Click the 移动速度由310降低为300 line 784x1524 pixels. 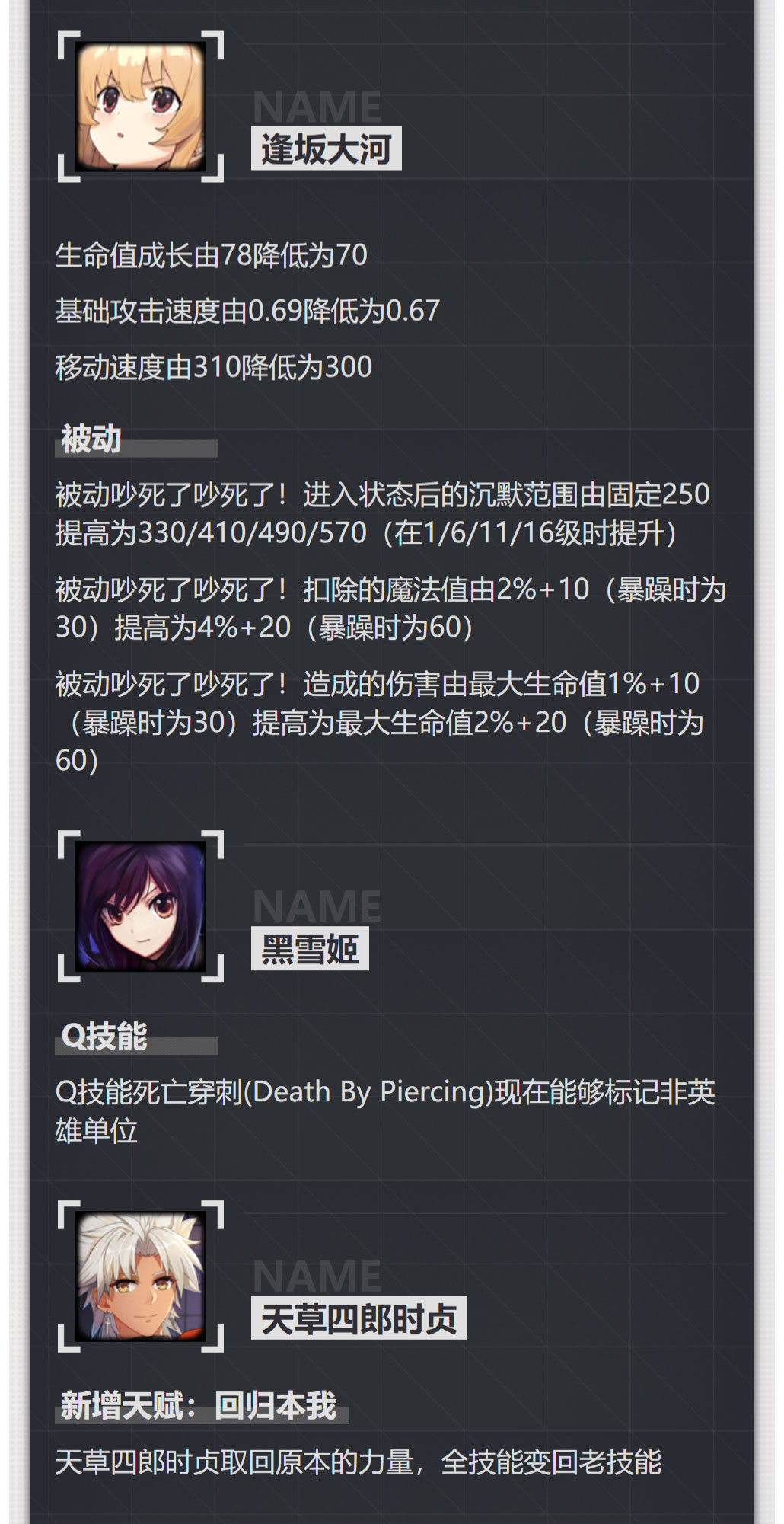point(214,367)
